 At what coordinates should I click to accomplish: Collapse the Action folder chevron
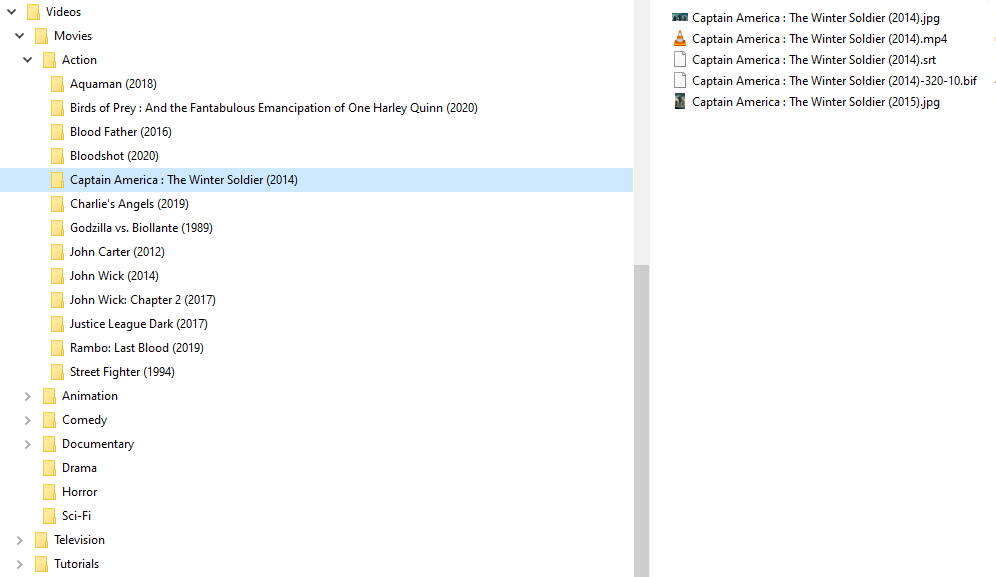tap(27, 60)
